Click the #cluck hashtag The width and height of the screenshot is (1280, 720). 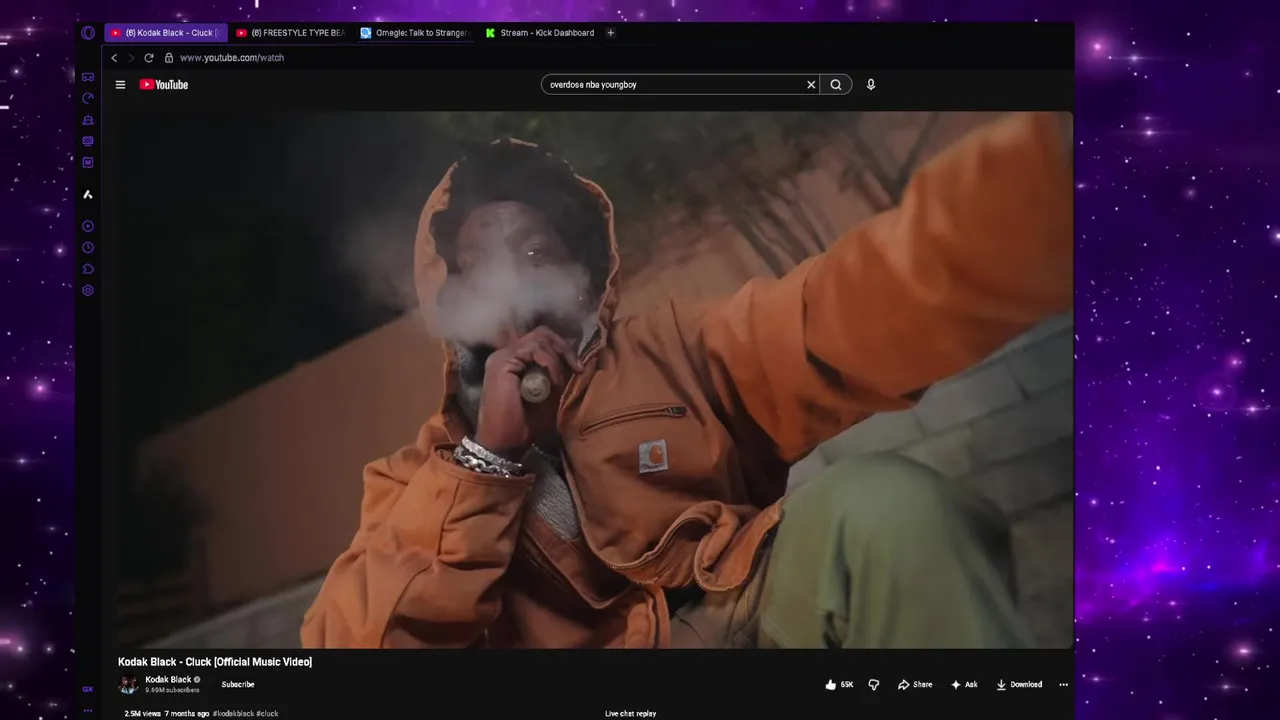point(267,714)
